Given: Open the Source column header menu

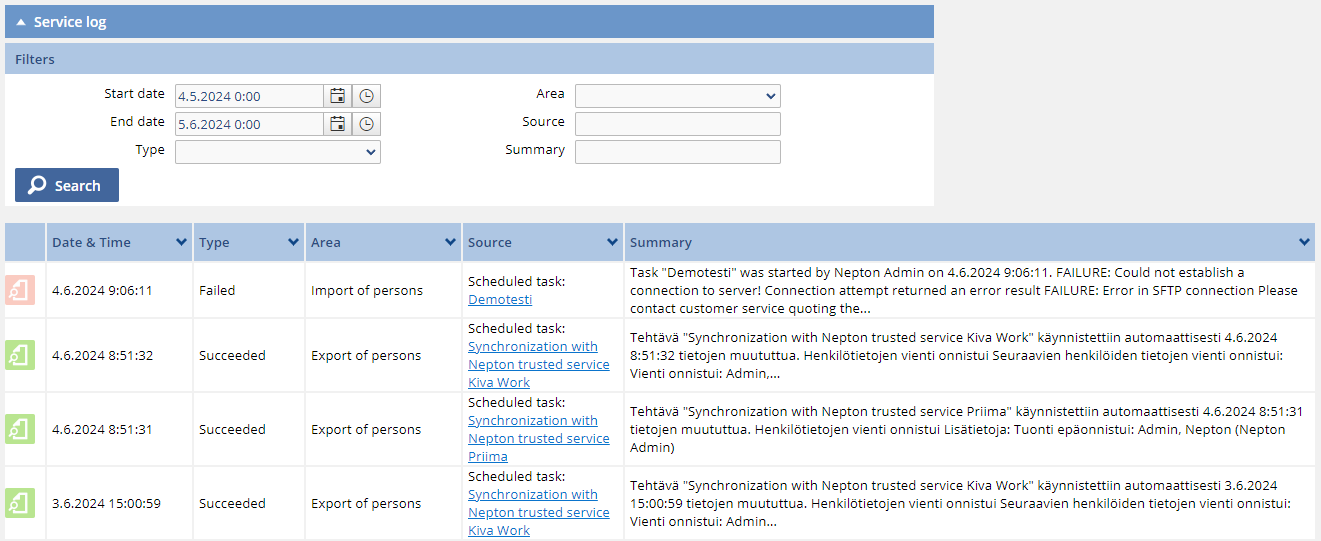Looking at the screenshot, I should tap(612, 242).
